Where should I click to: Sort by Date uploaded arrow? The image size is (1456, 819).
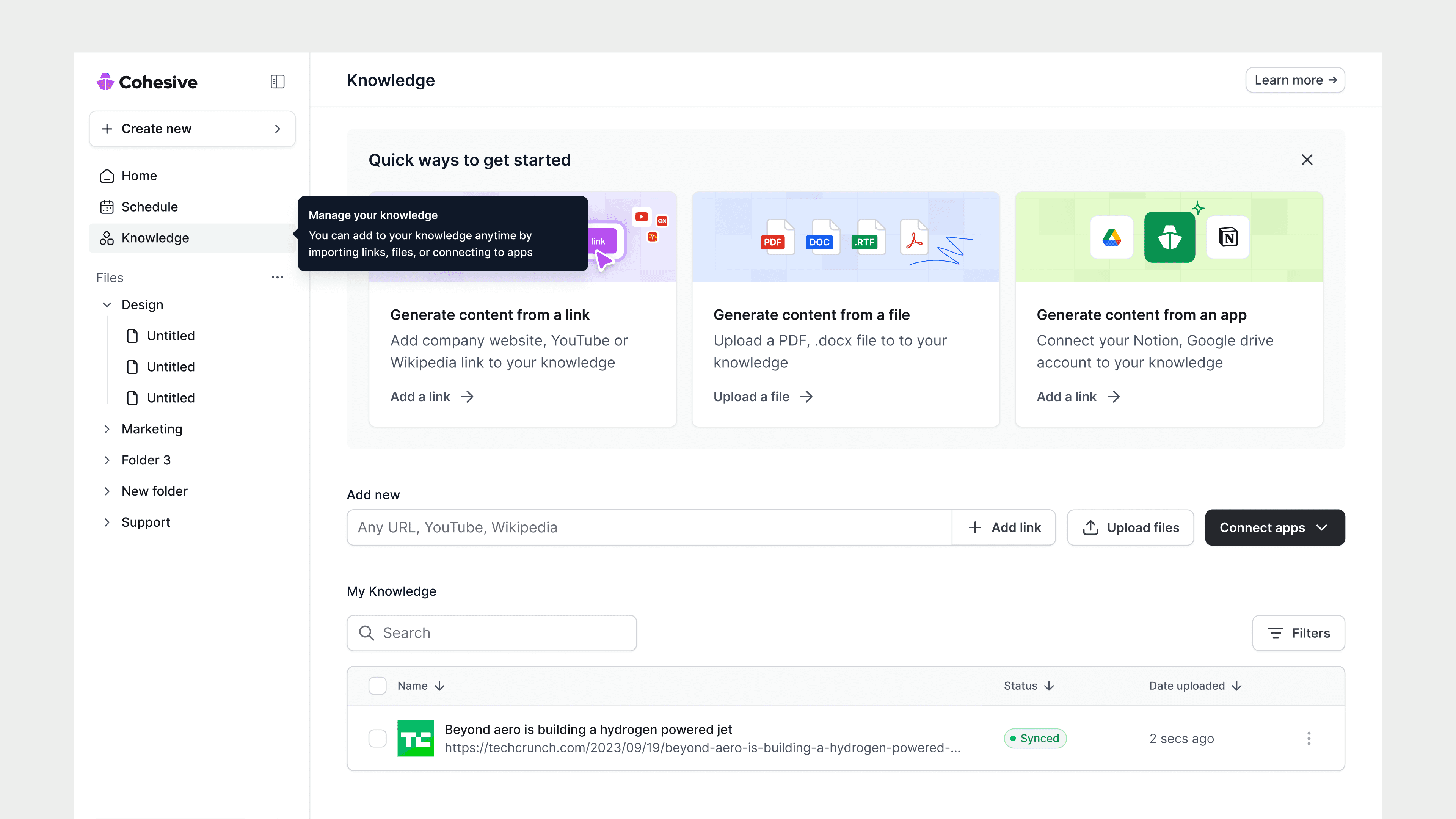coord(1237,686)
